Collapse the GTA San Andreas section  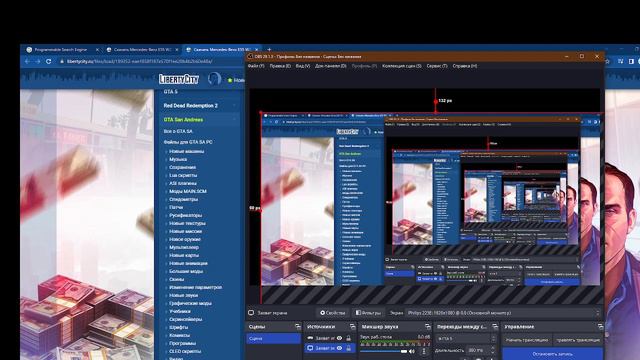[234, 120]
